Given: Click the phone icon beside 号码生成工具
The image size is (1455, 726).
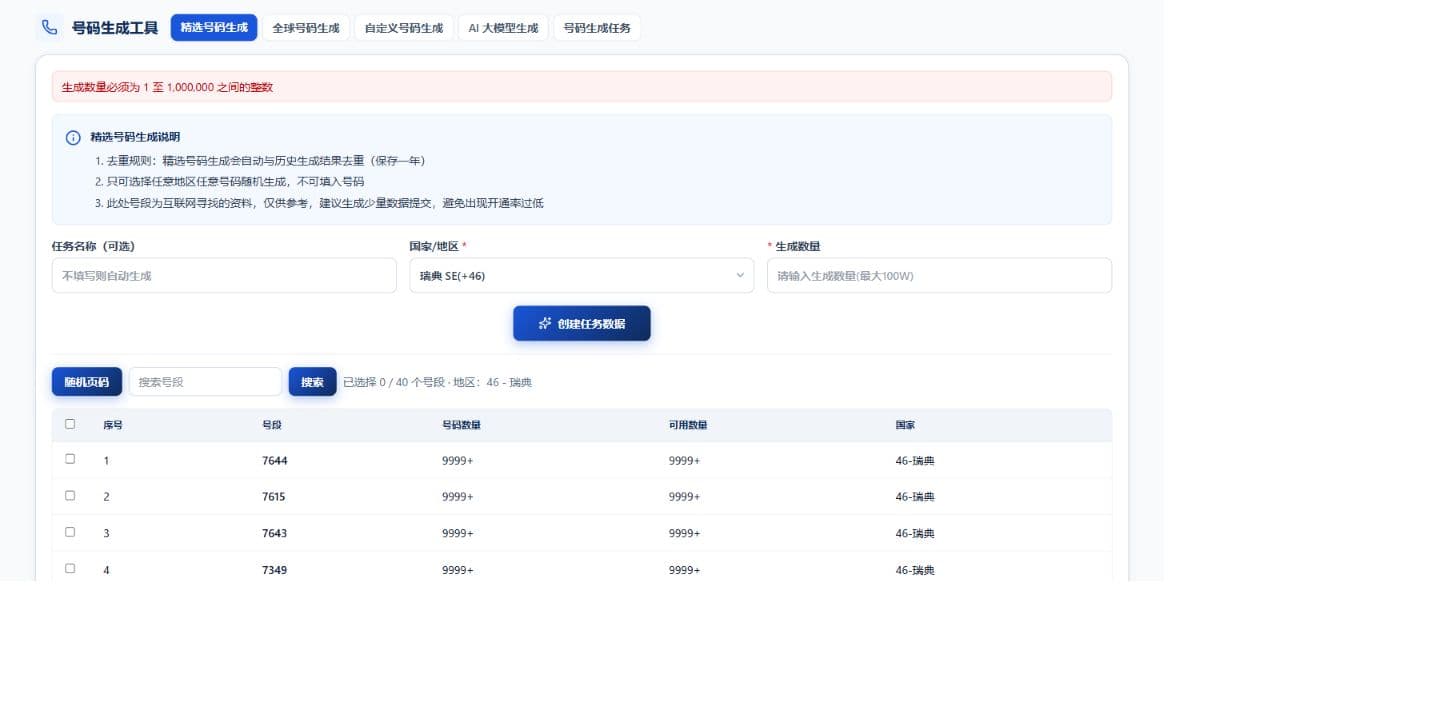Looking at the screenshot, I should 49,27.
